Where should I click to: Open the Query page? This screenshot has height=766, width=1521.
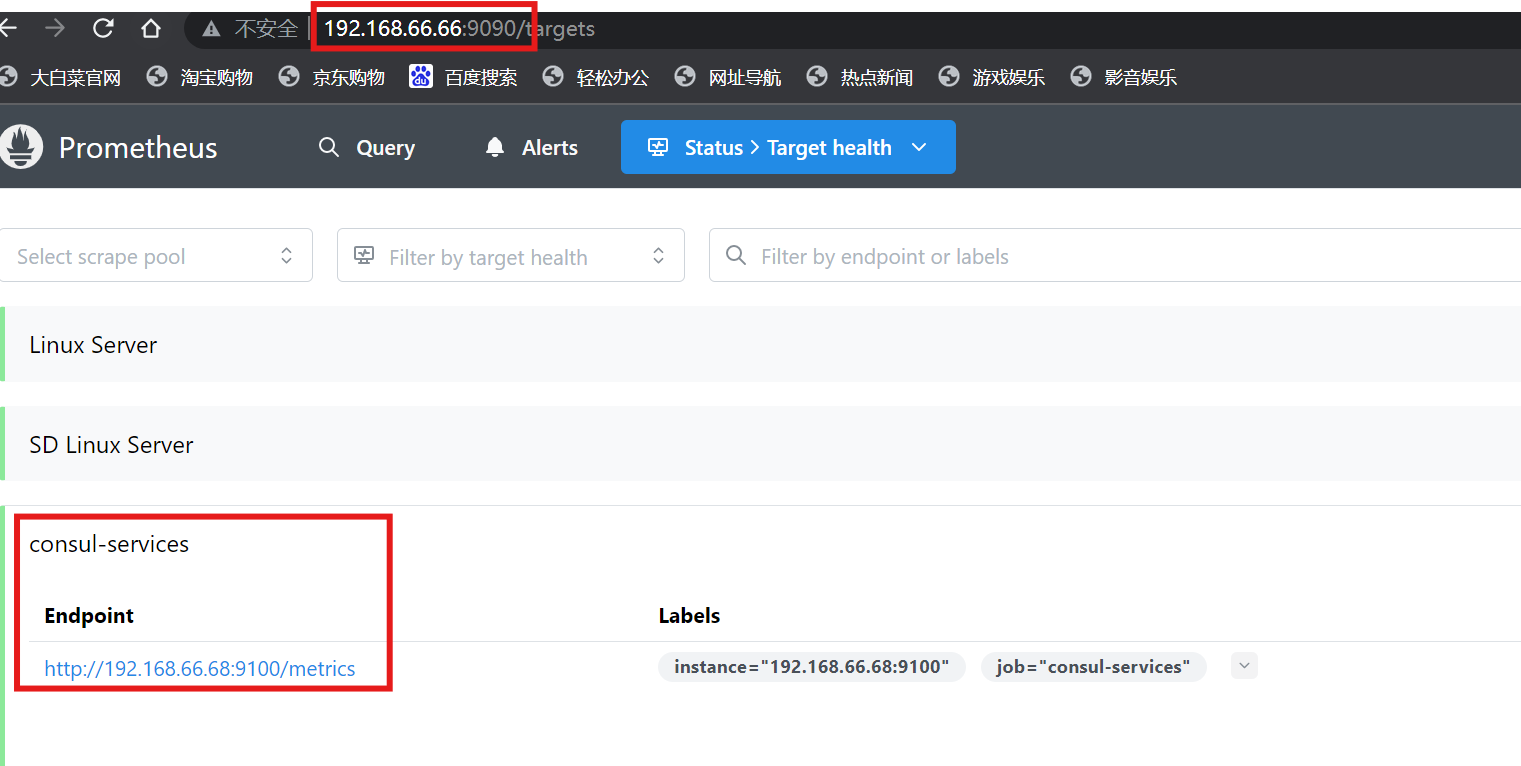pyautogui.click(x=366, y=148)
